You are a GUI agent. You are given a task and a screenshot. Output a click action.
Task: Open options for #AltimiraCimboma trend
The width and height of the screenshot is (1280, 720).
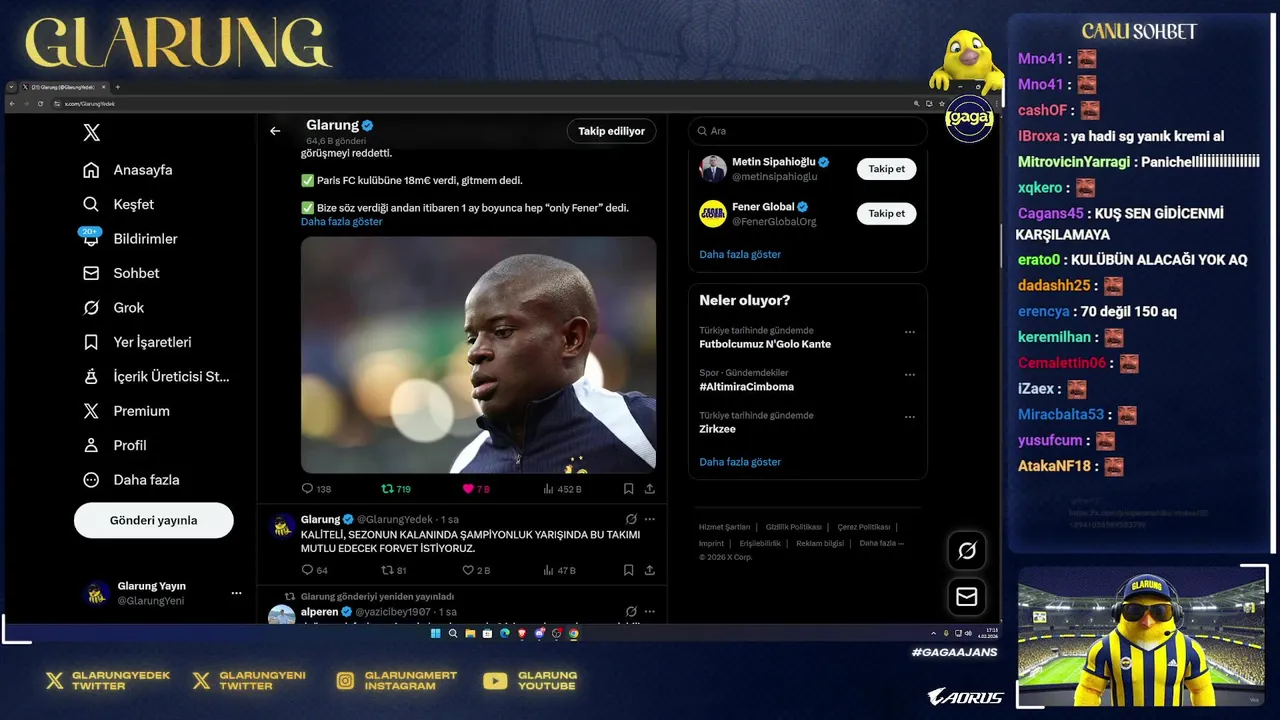point(909,375)
